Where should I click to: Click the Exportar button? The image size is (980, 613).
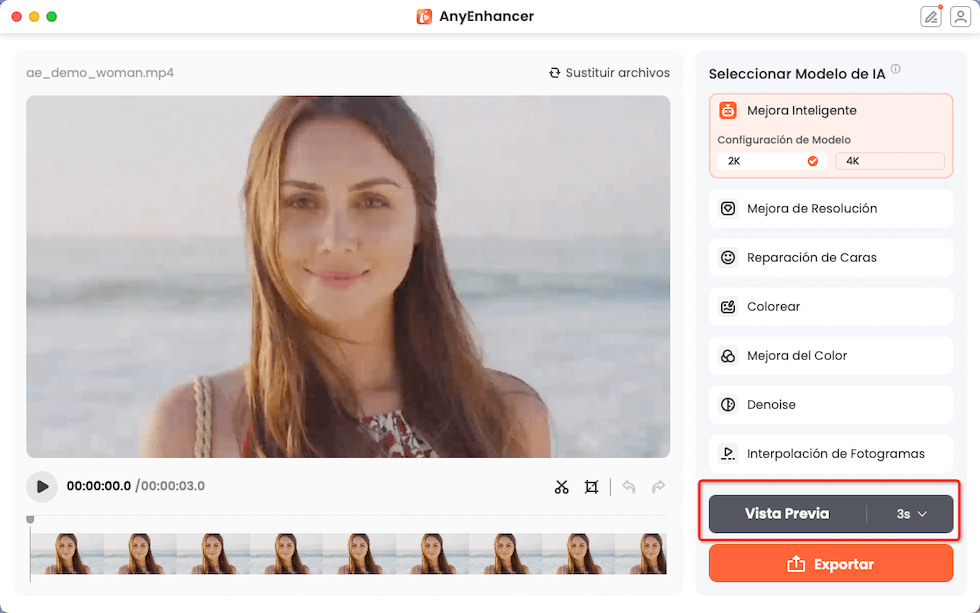(830, 563)
